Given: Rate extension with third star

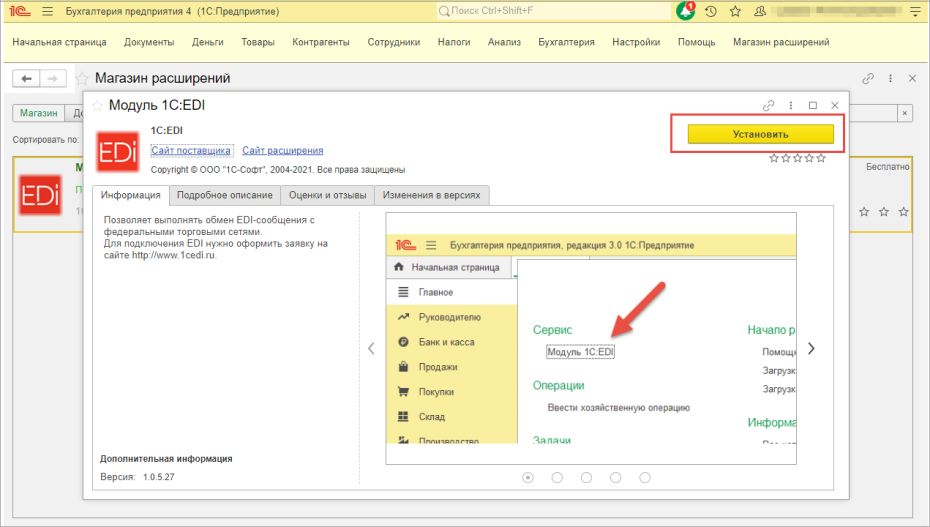Looking at the screenshot, I should 797,158.
